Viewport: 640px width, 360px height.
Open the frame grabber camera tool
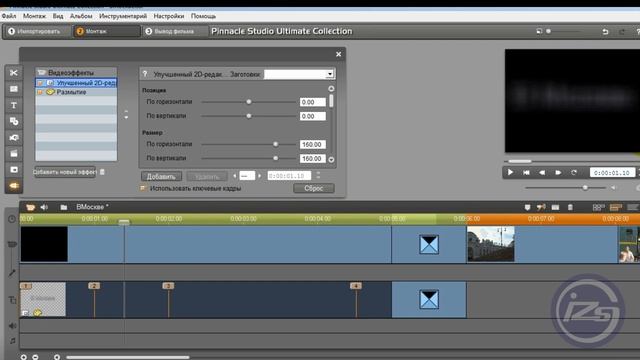point(13,138)
